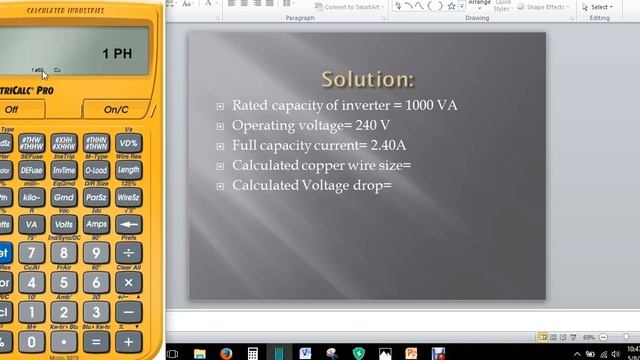This screenshot has height=360, width=640.
Task: Click digit 1 on the calculator
Action: click(31, 312)
